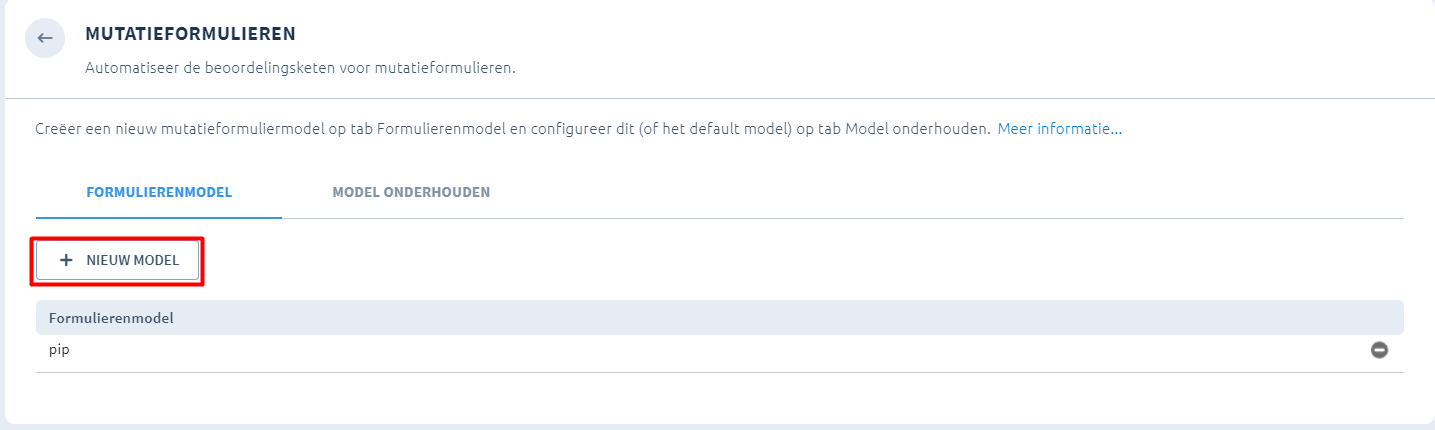Follow the Meer informatie link

tap(1059, 129)
